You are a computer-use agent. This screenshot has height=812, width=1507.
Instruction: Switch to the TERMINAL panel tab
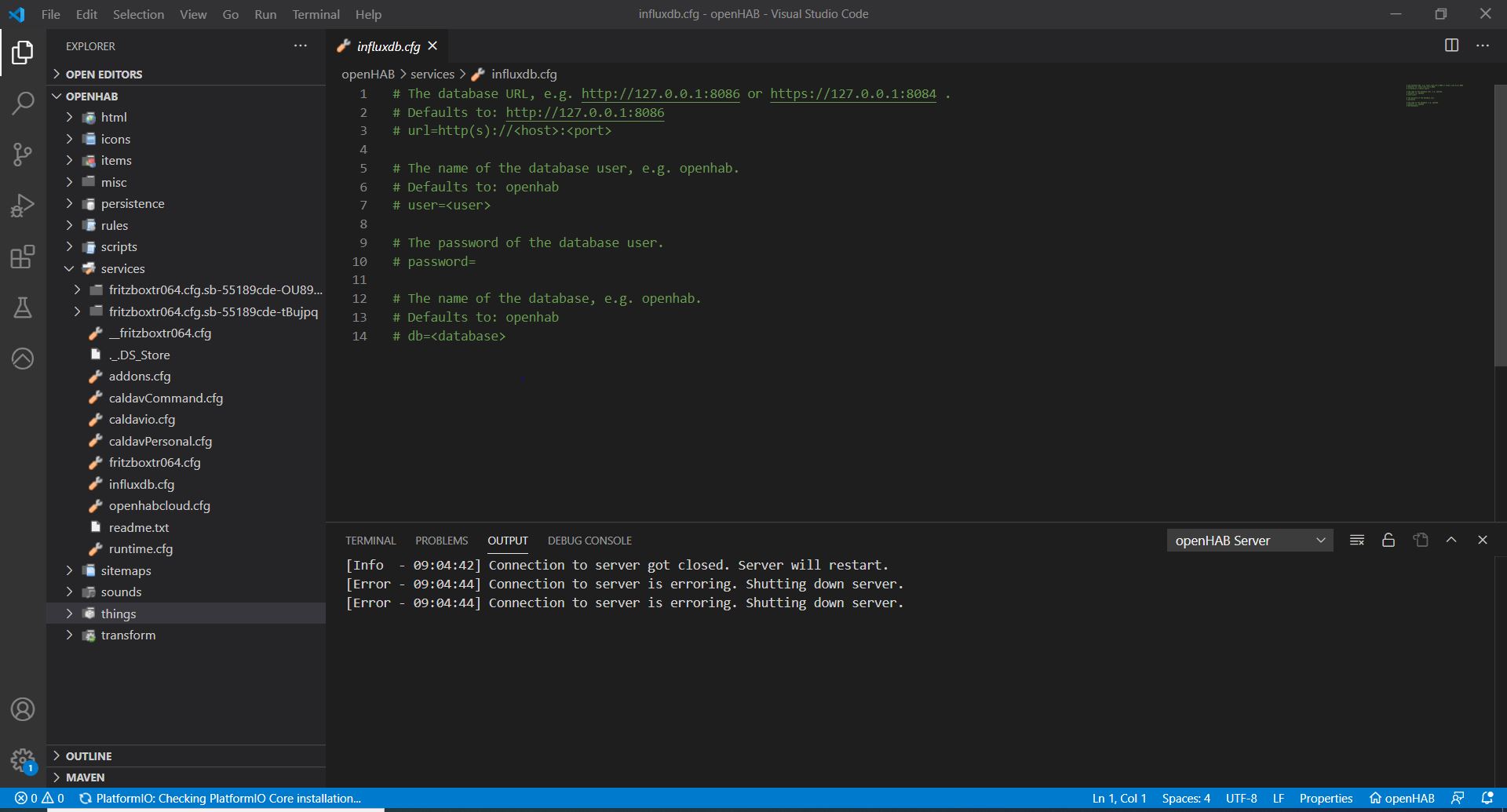(370, 541)
